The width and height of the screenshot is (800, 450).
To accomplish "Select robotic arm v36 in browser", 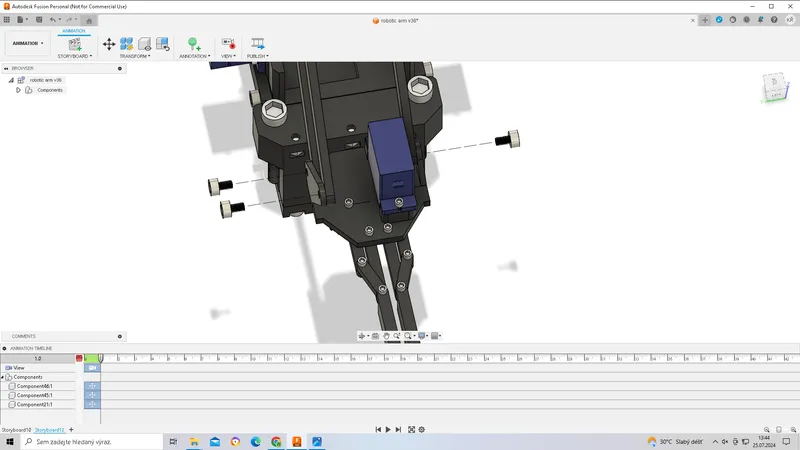I will point(45,80).
